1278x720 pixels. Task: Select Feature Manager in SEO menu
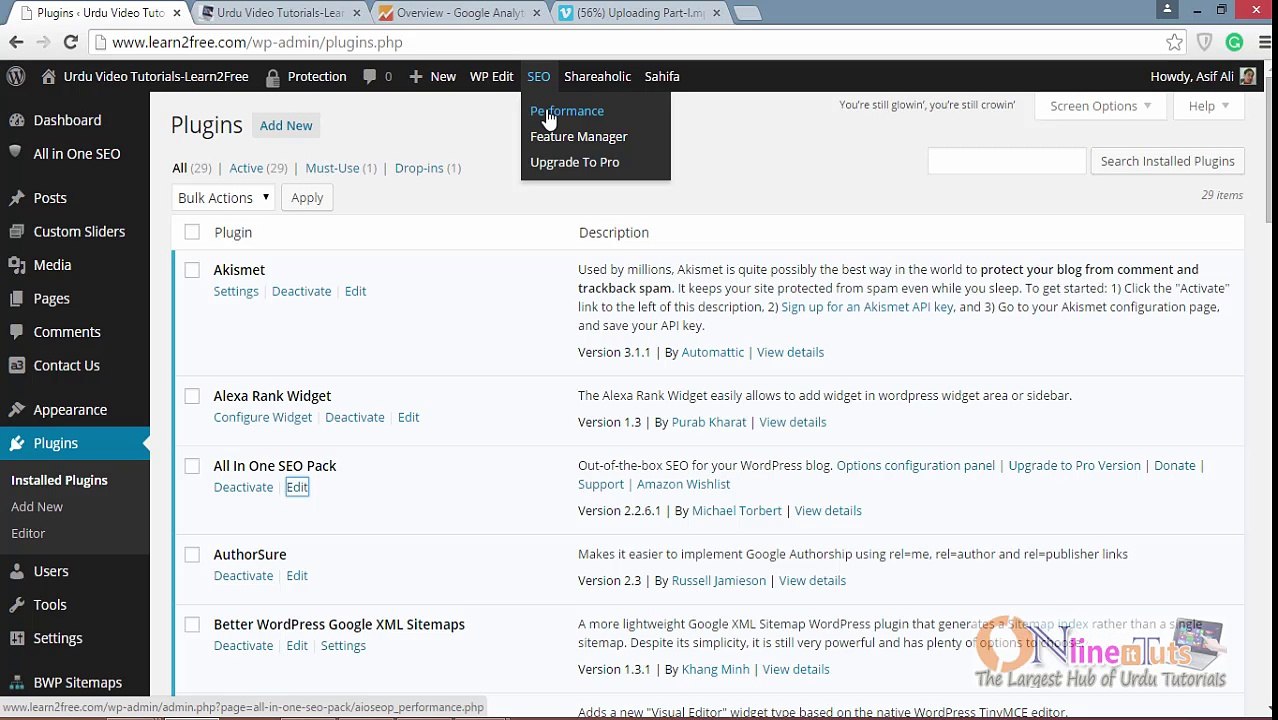click(x=578, y=136)
